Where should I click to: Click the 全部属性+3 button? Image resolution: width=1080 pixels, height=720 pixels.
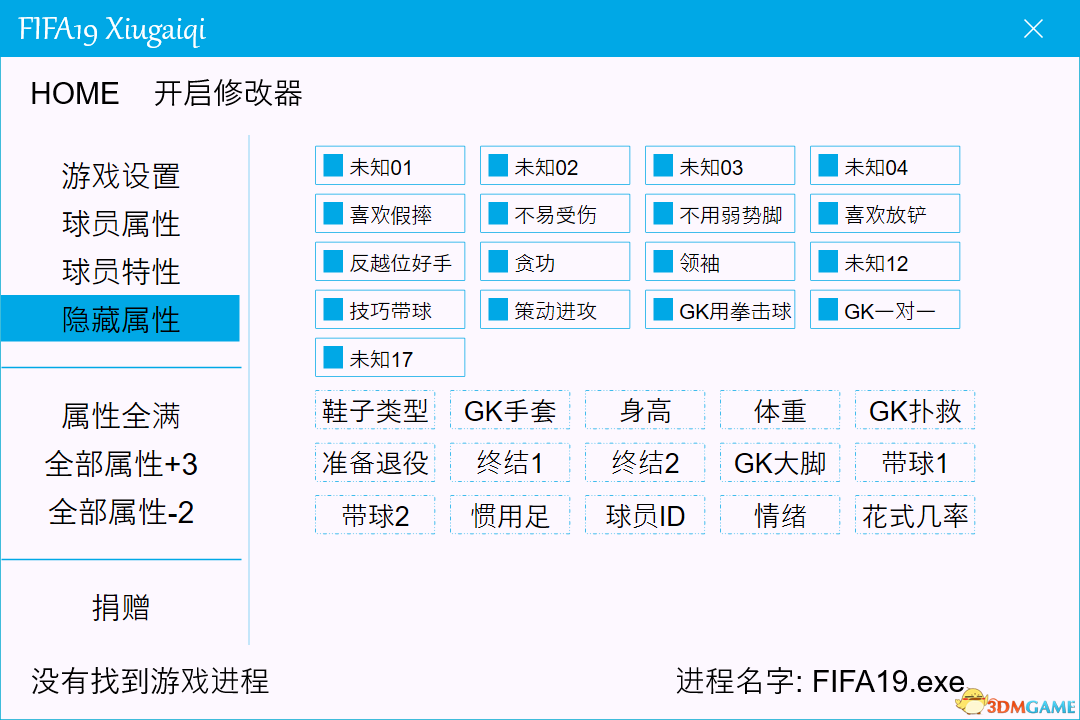coord(121,464)
